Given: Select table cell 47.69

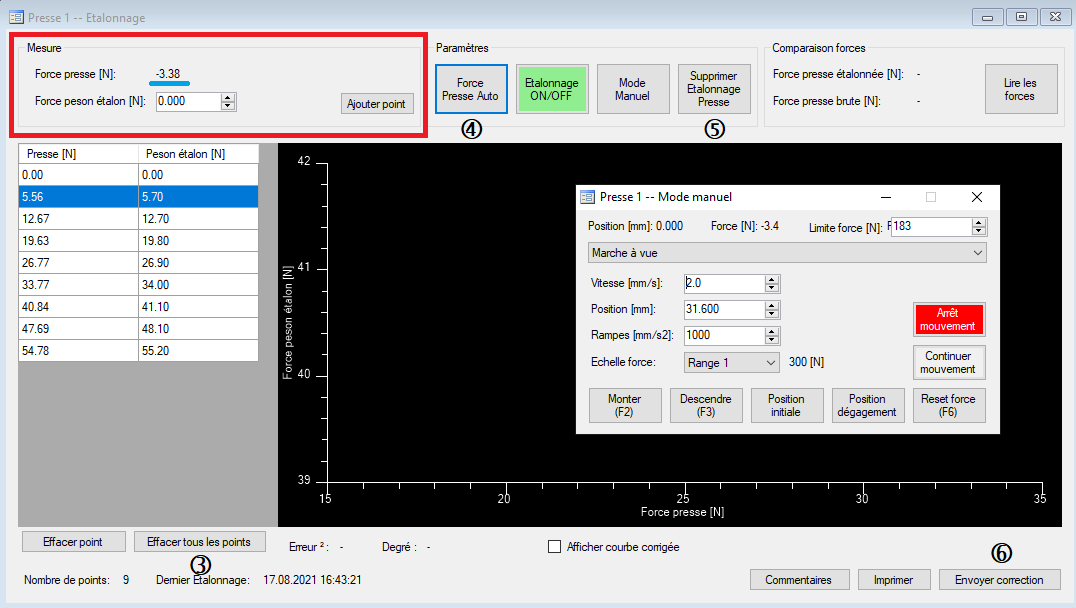Looking at the screenshot, I should click(78, 329).
